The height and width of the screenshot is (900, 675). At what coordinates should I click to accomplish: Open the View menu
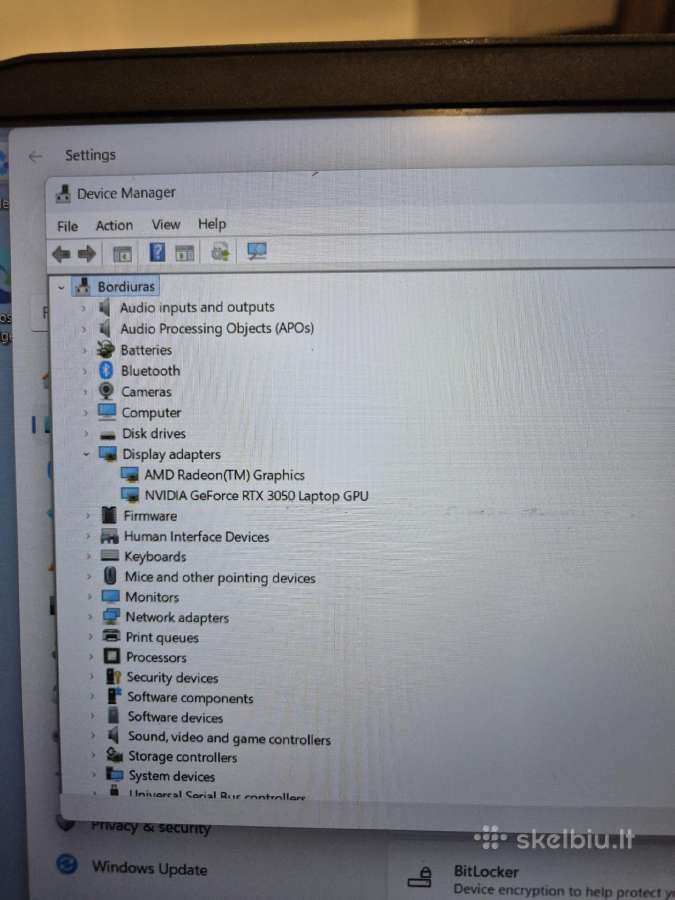point(166,224)
